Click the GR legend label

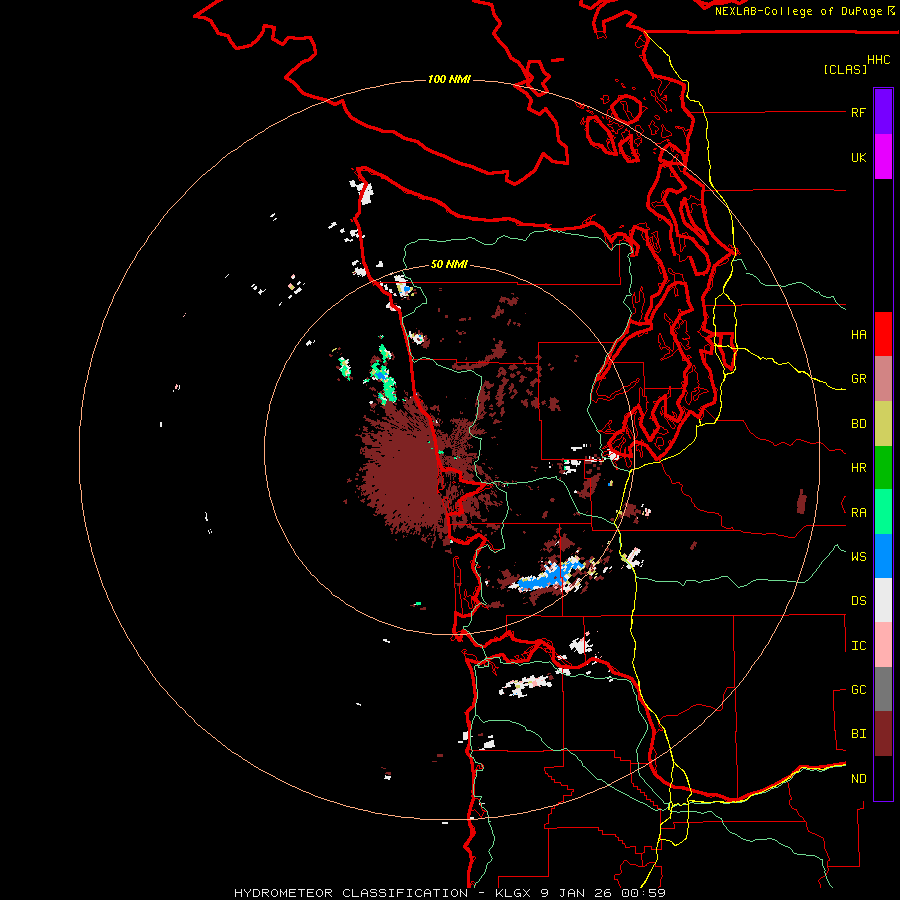[x=858, y=379]
